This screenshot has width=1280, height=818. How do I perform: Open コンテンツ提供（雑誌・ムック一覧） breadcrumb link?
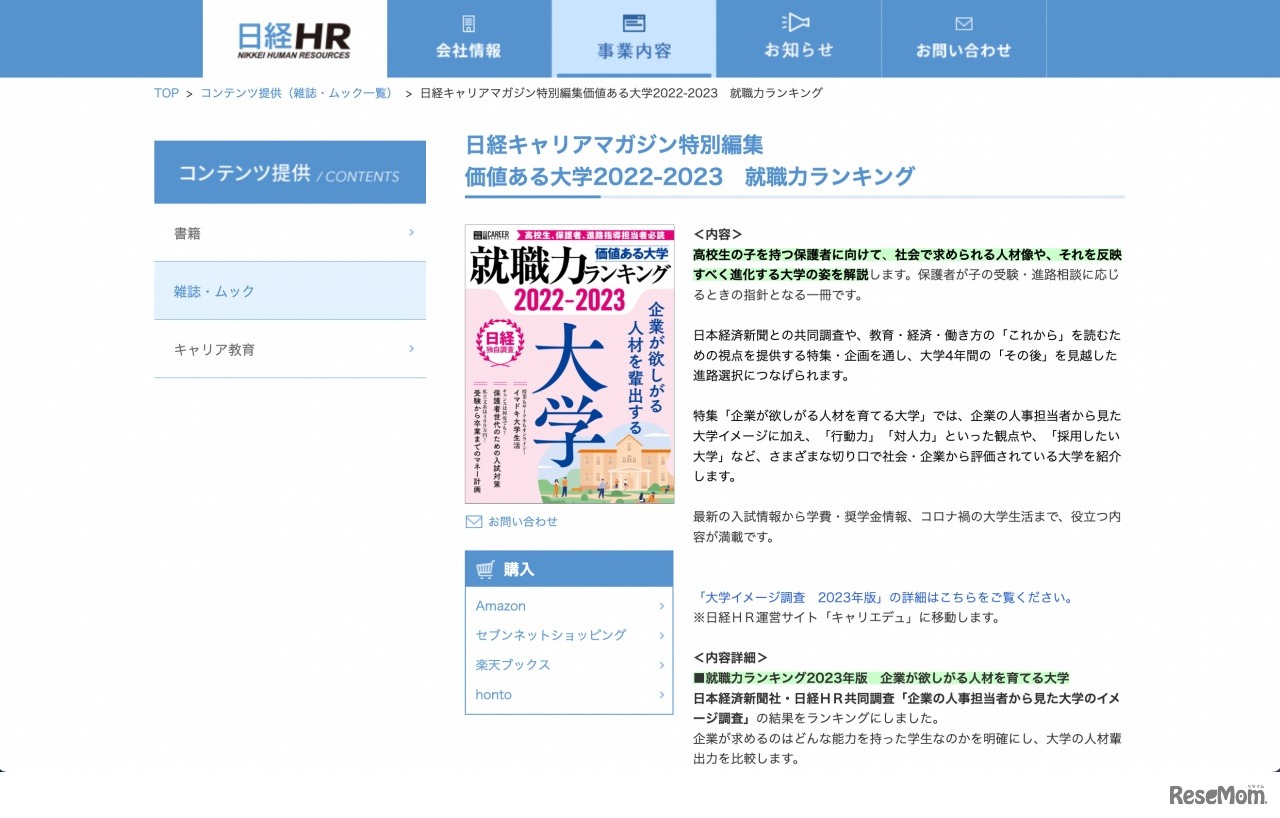point(297,93)
